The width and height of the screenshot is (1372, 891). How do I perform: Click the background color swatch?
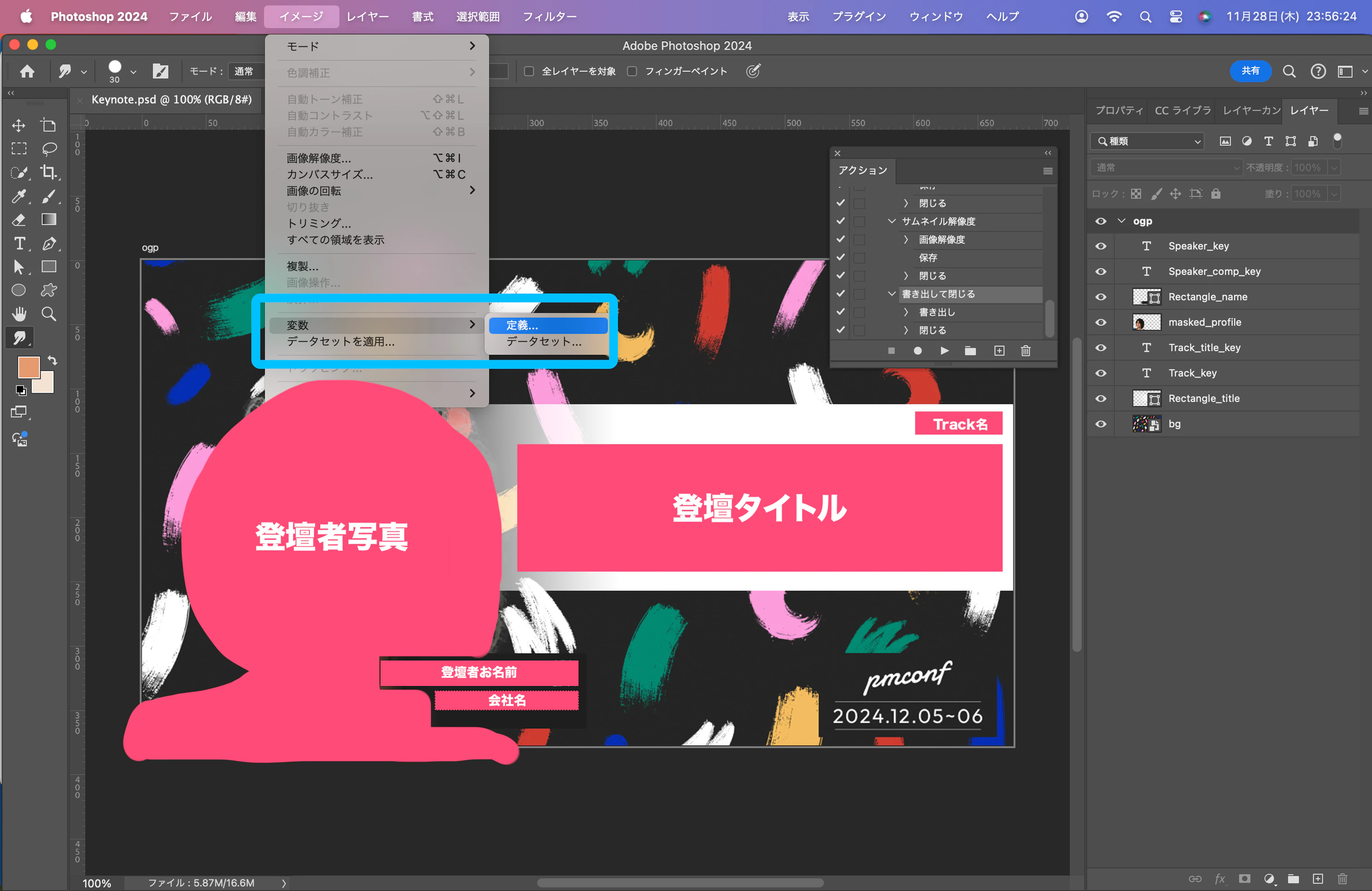pyautogui.click(x=45, y=385)
